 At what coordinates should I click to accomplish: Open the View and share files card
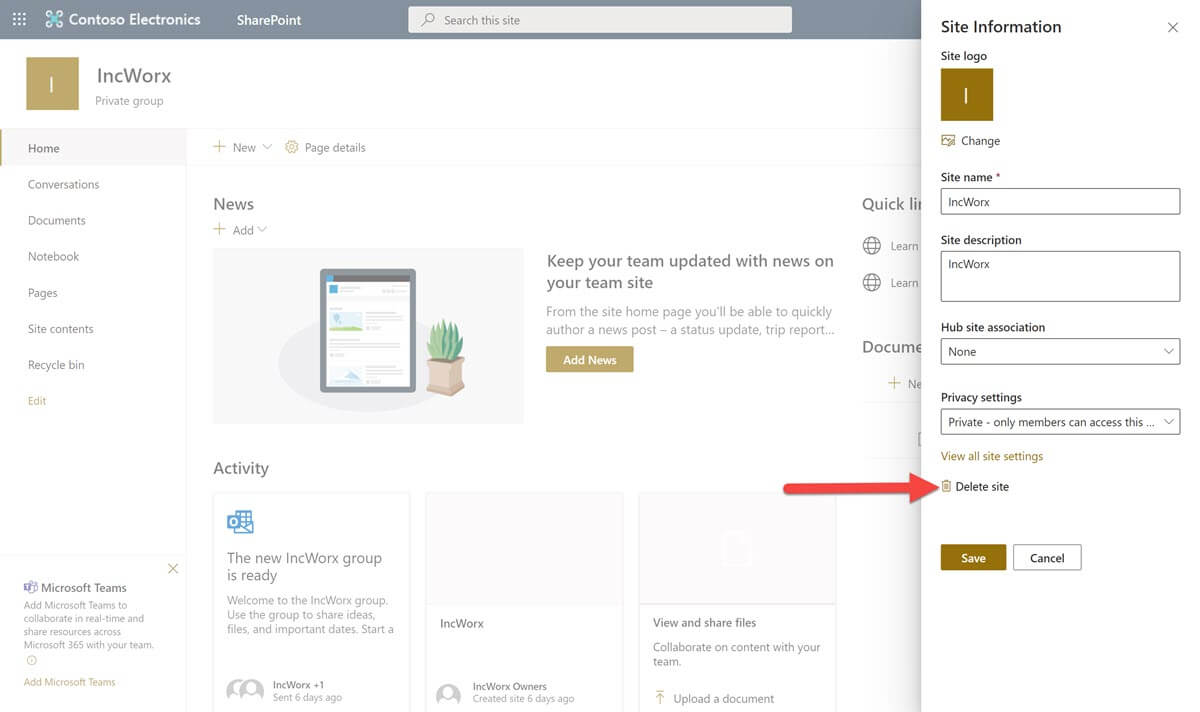[x=737, y=602]
